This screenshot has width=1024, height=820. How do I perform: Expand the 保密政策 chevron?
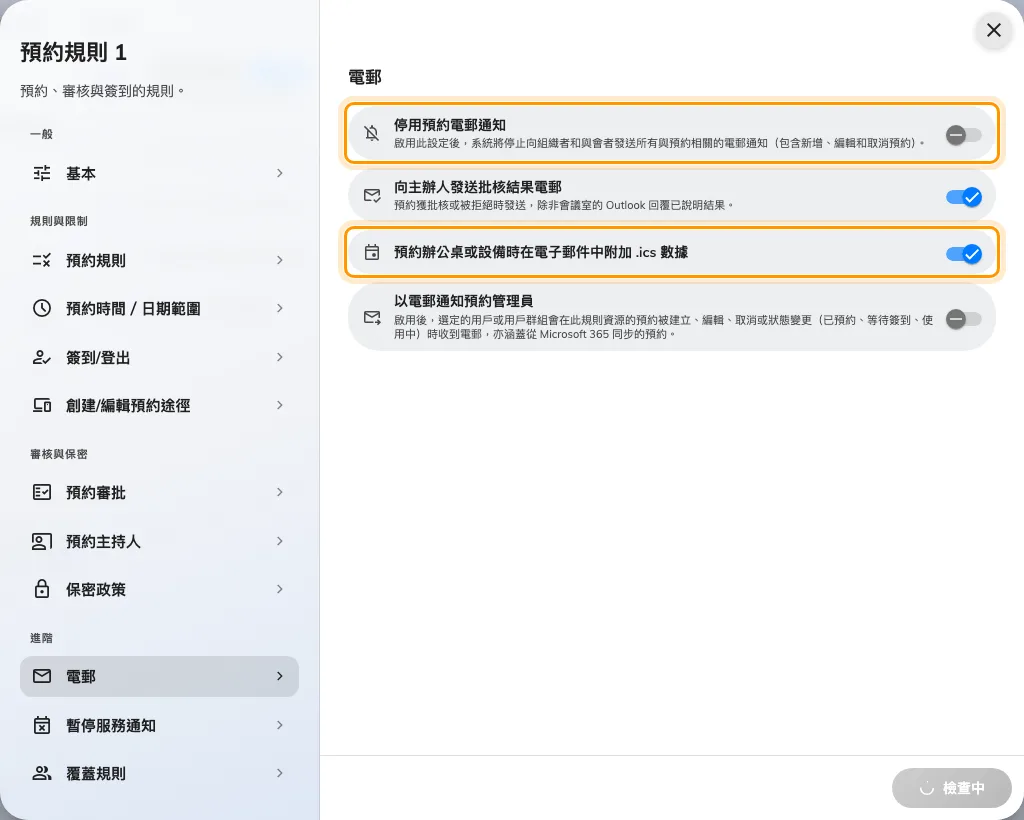280,589
